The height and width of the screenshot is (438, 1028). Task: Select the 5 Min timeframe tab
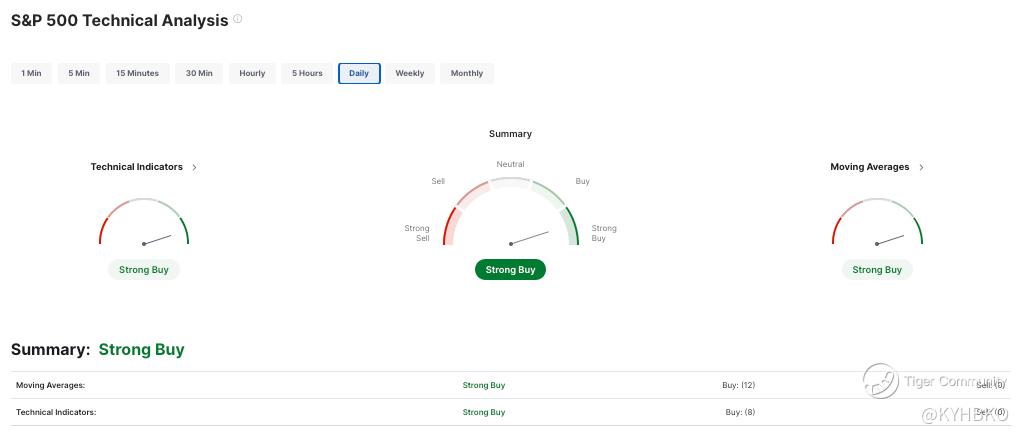coord(79,73)
